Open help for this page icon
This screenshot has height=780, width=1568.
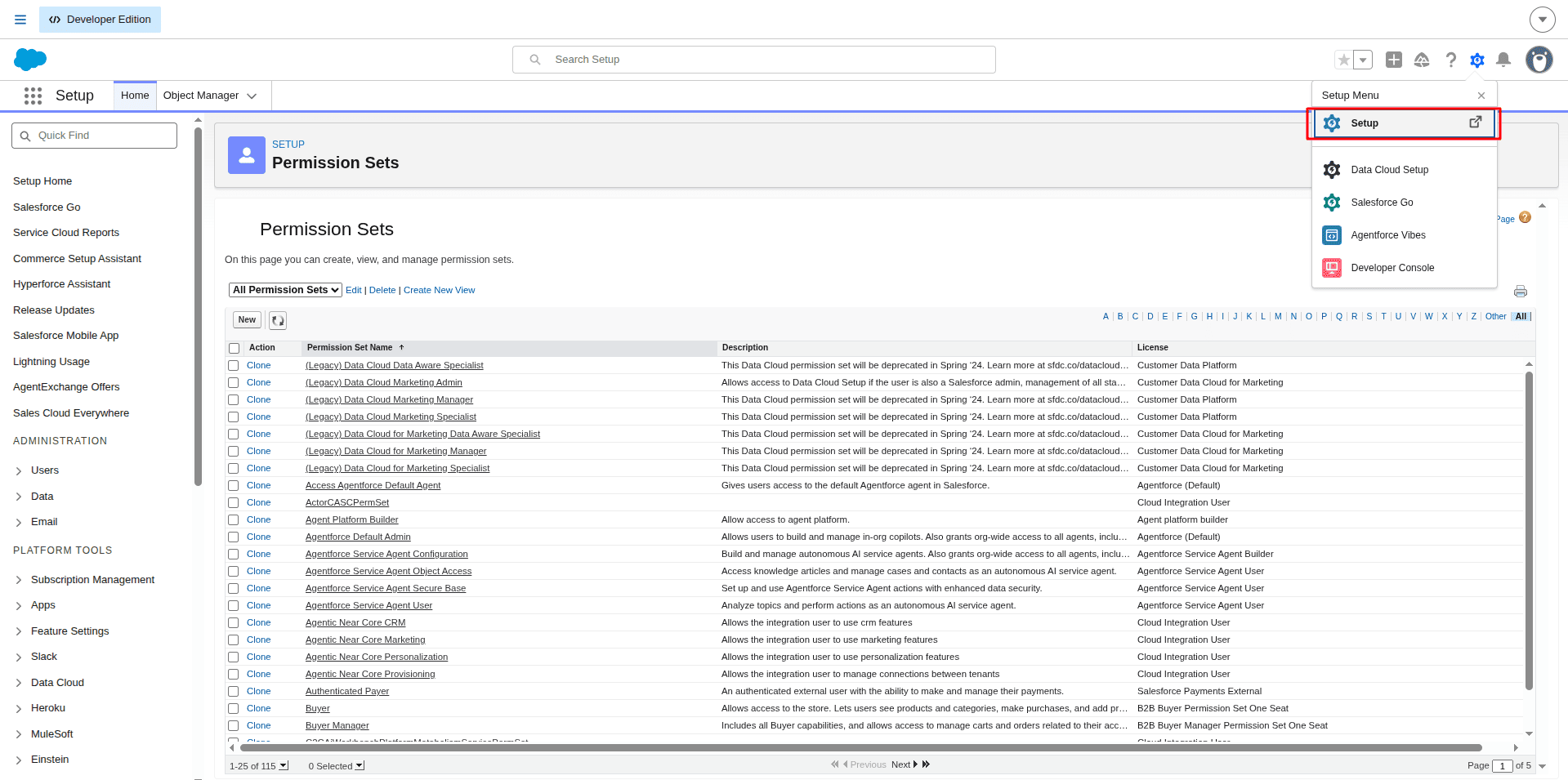click(x=1525, y=217)
